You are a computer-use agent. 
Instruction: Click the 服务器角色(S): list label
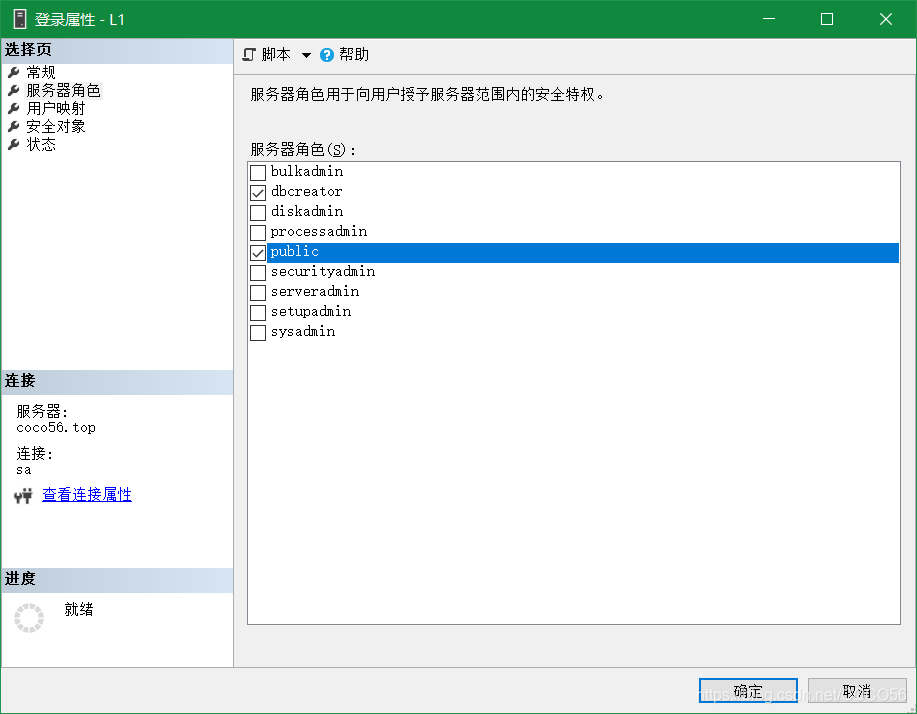(303, 150)
